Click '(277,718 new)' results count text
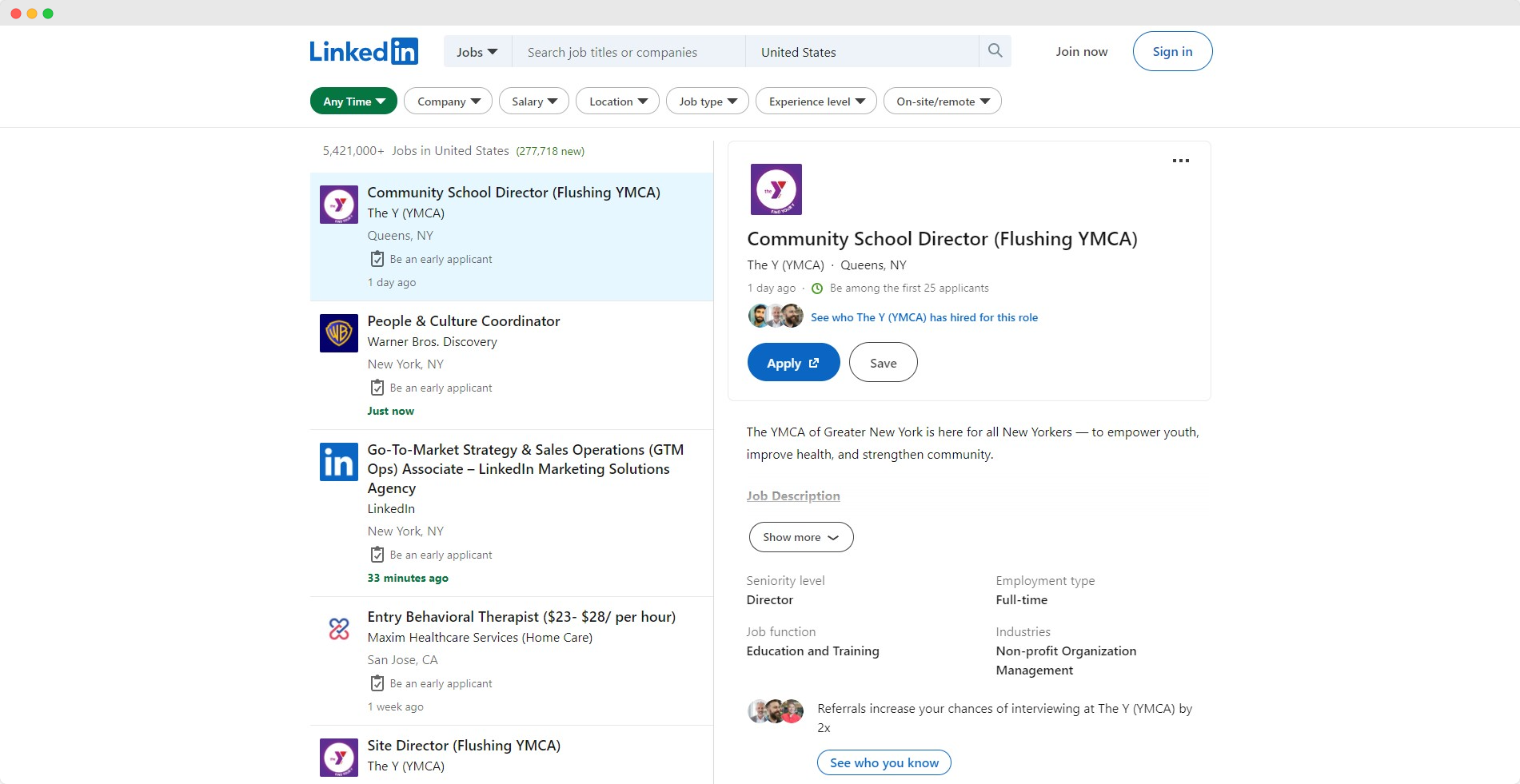The width and height of the screenshot is (1520, 784). 550,151
